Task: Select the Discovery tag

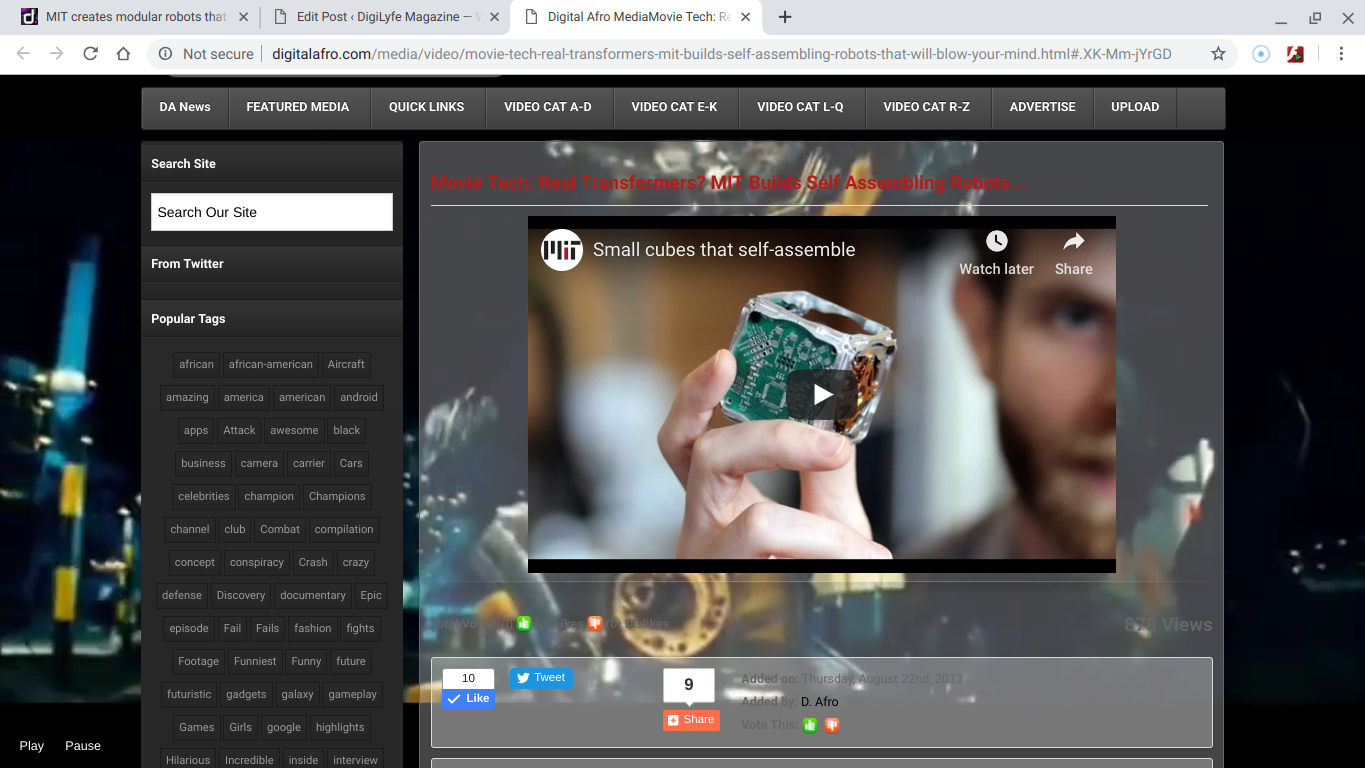Action: (241, 595)
